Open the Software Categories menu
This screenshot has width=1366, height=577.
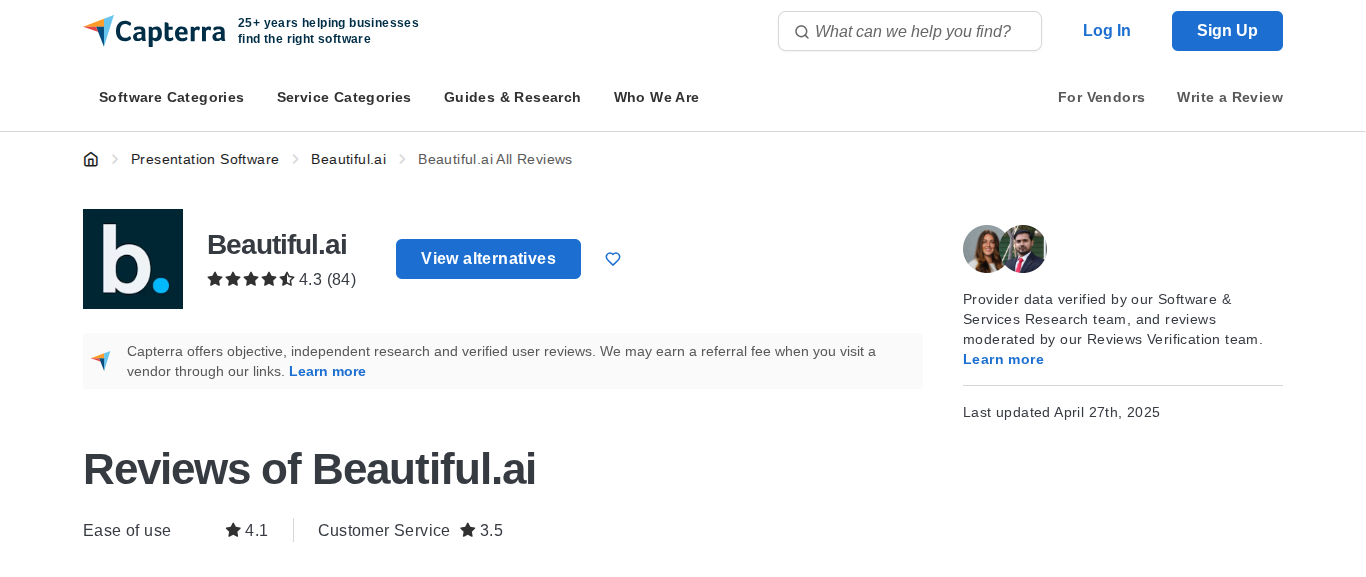tap(171, 97)
